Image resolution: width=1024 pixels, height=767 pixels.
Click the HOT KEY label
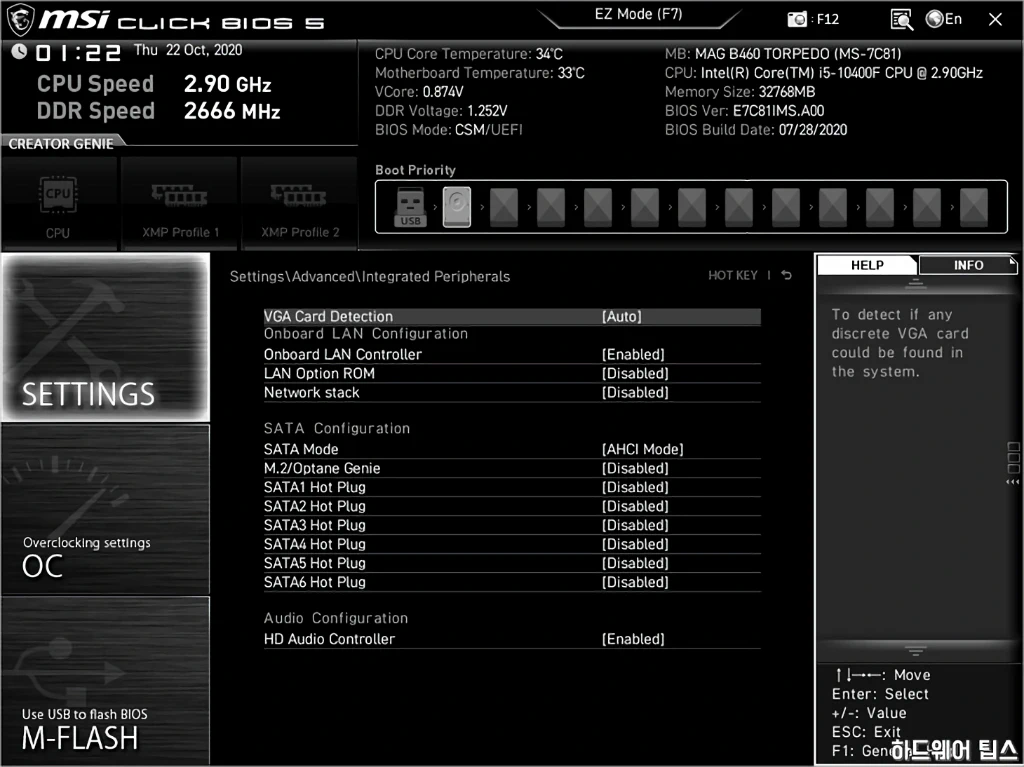point(733,276)
